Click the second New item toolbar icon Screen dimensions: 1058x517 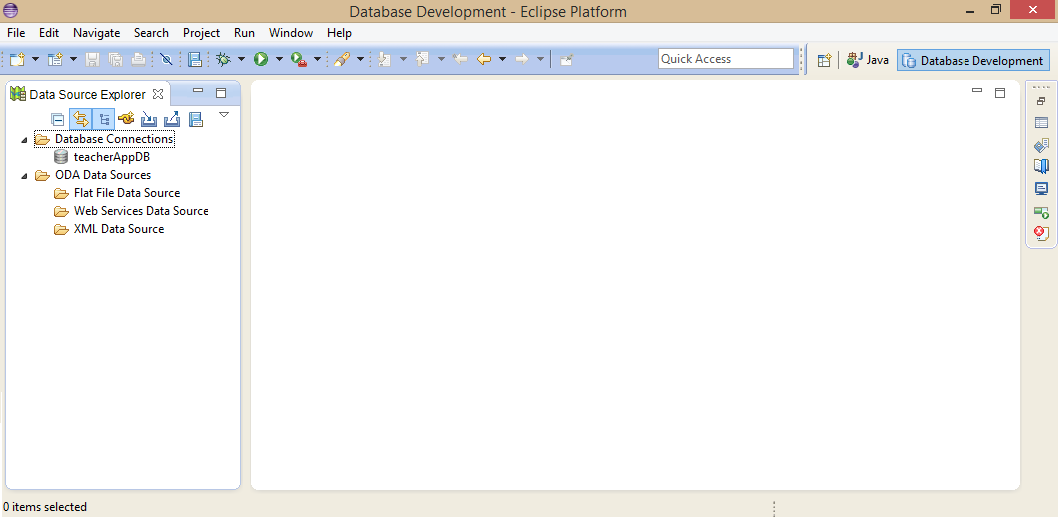pyautogui.click(x=55, y=59)
